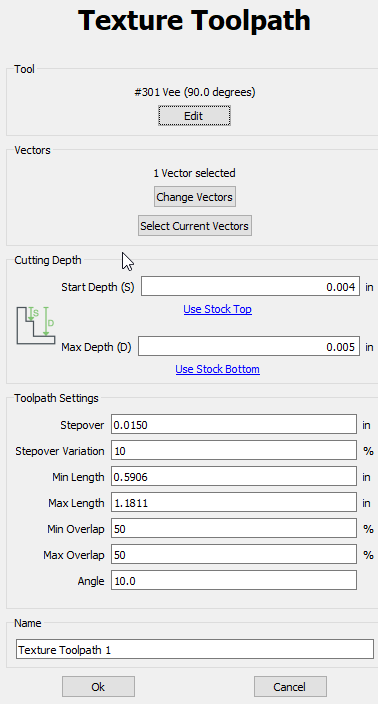Click the Angle input field
This screenshot has height=704, width=378.
point(234,580)
